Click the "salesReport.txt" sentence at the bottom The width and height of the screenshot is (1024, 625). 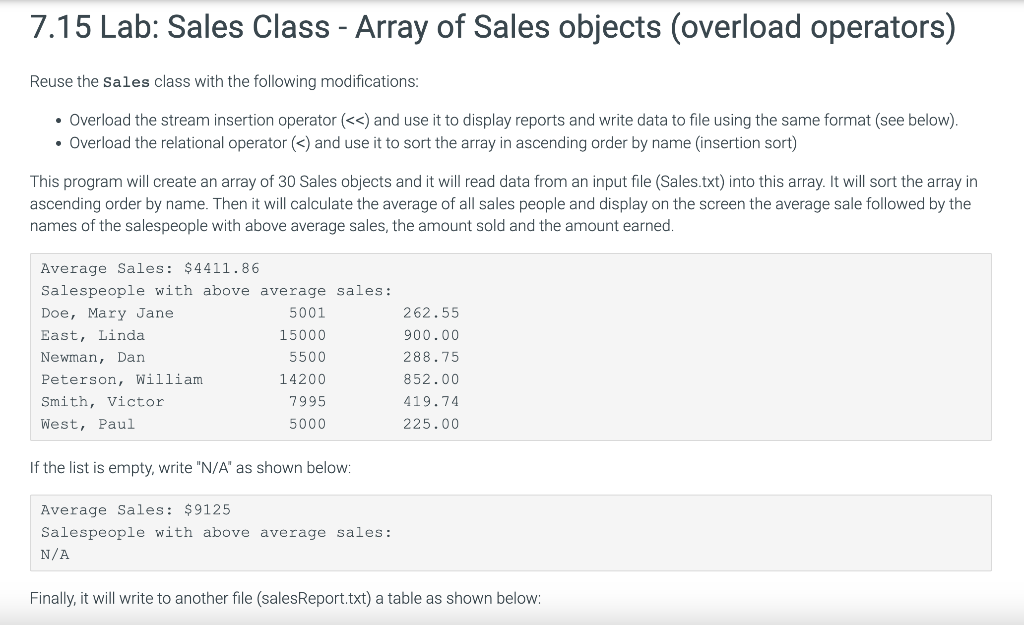pyautogui.click(x=285, y=598)
